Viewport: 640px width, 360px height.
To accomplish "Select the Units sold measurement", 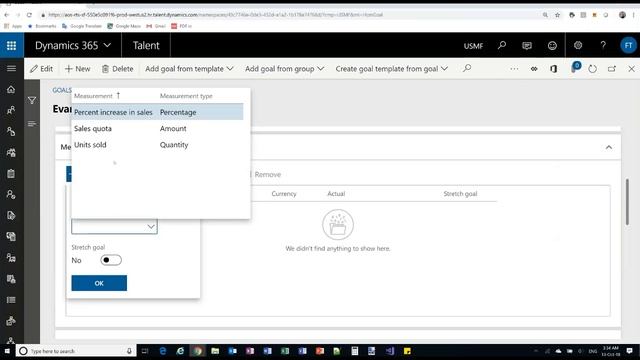I will point(90,145).
